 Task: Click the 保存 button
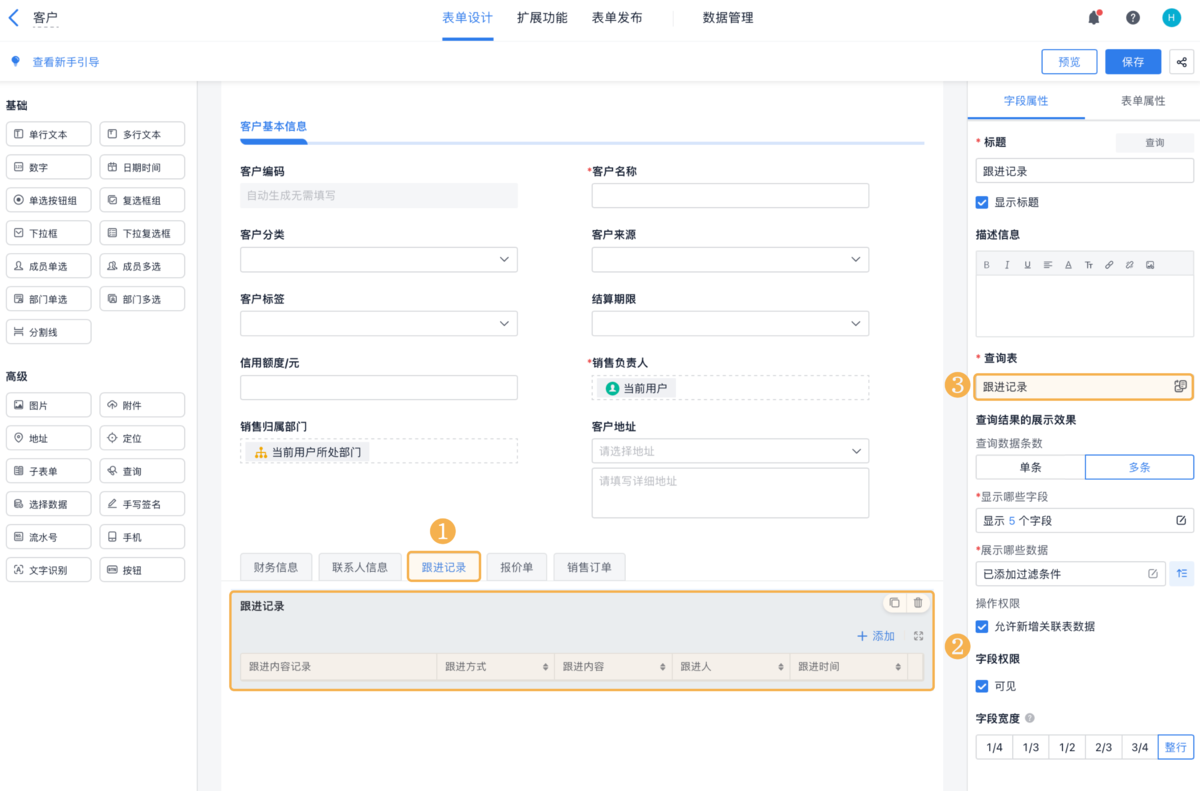click(x=1133, y=62)
